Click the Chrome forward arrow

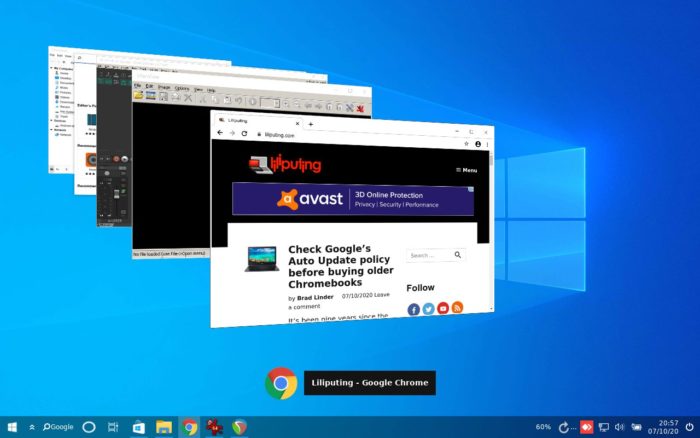(x=232, y=133)
